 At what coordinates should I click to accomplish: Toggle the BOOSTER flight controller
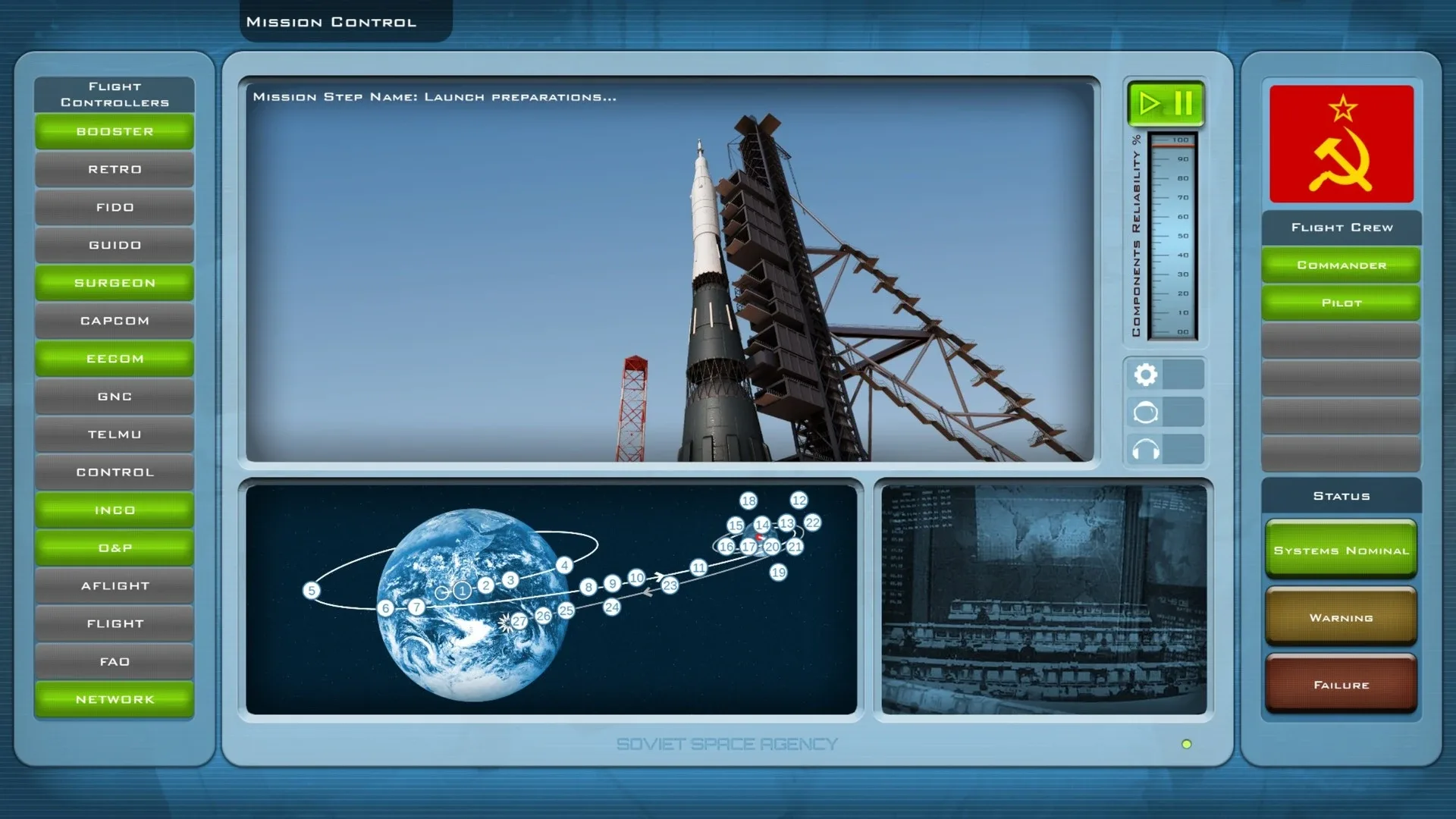point(115,132)
